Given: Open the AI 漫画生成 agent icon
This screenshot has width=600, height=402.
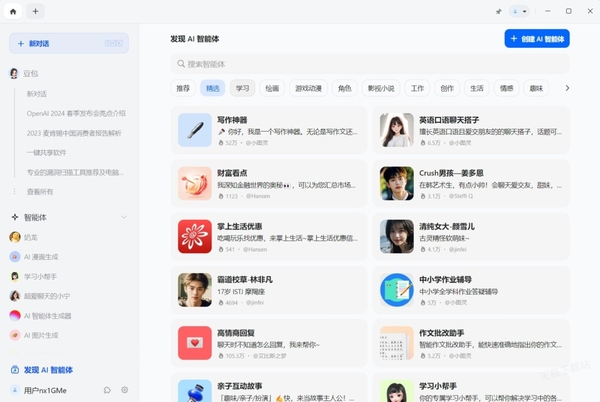Looking at the screenshot, I should (15, 257).
